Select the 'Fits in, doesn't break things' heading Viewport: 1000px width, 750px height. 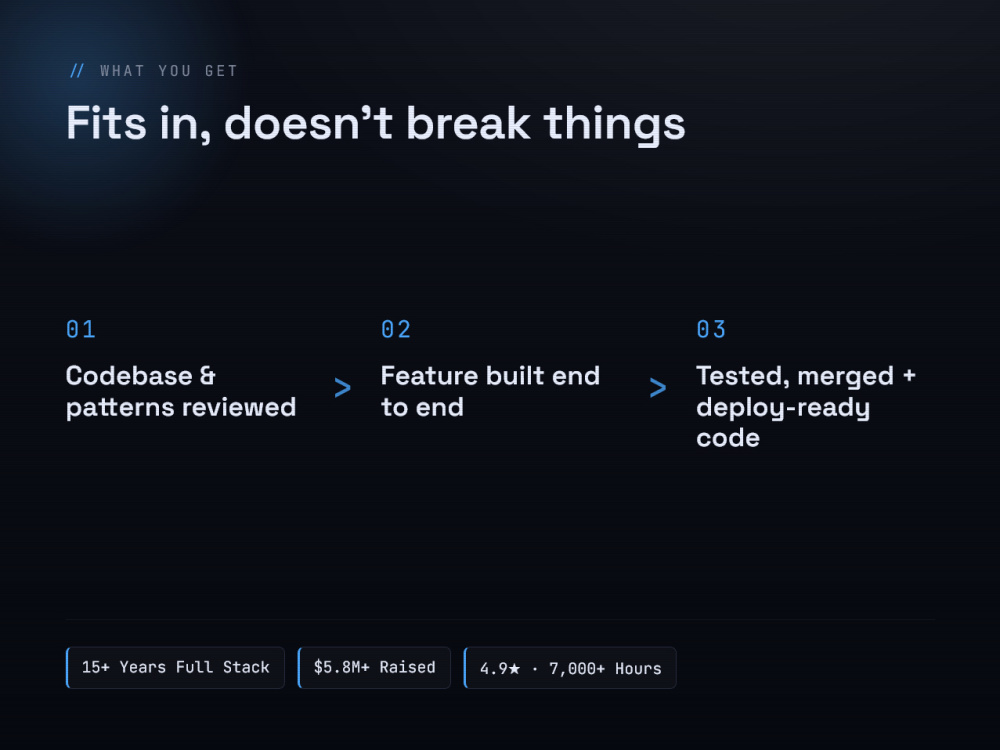tap(376, 124)
